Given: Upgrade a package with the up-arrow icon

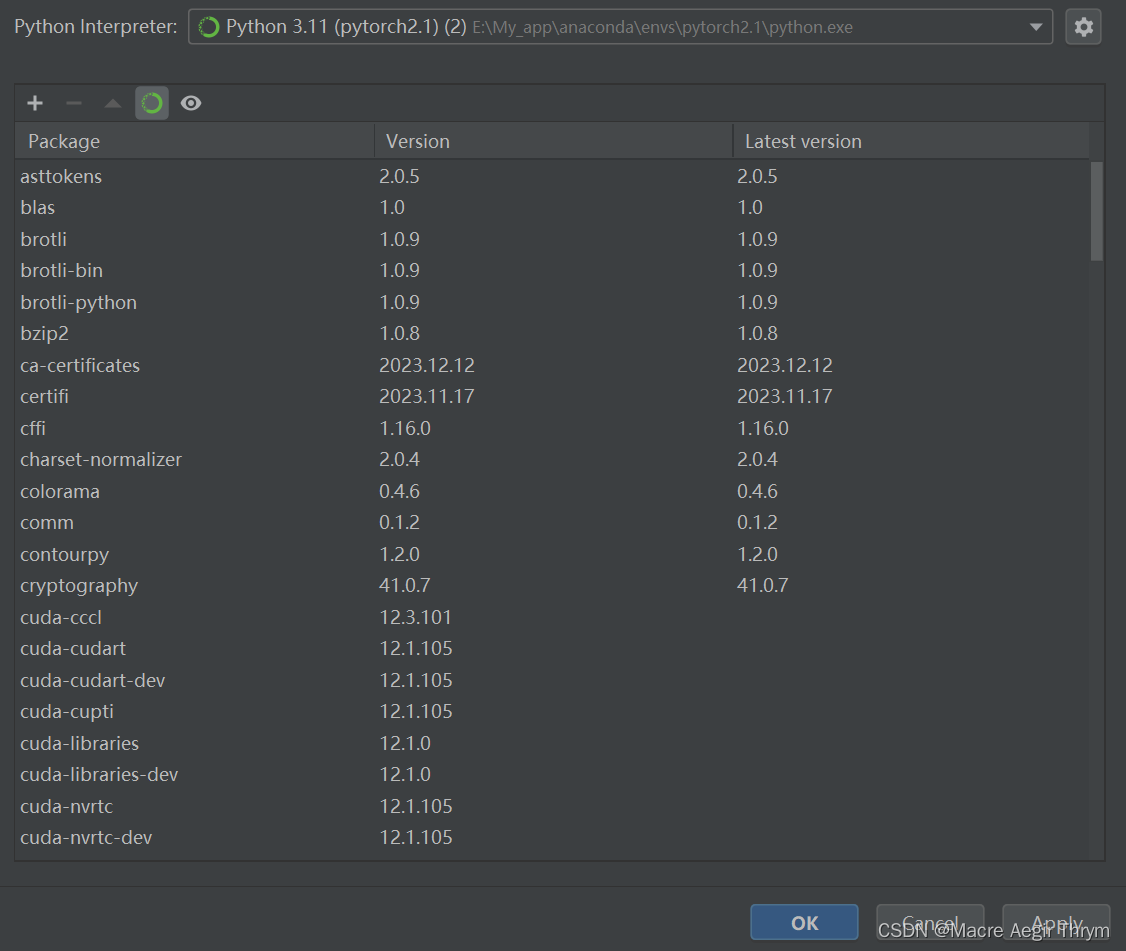Looking at the screenshot, I should [112, 102].
